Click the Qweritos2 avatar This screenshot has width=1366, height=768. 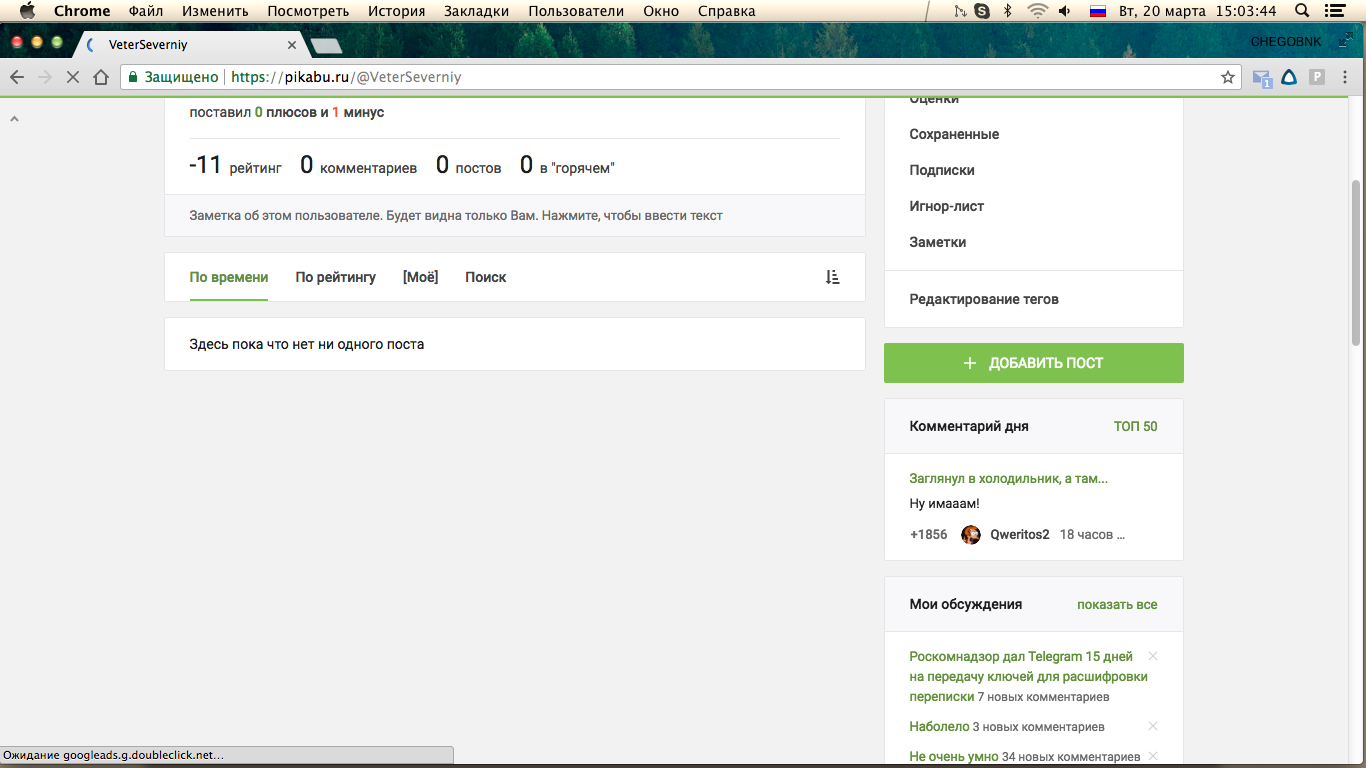[971, 534]
